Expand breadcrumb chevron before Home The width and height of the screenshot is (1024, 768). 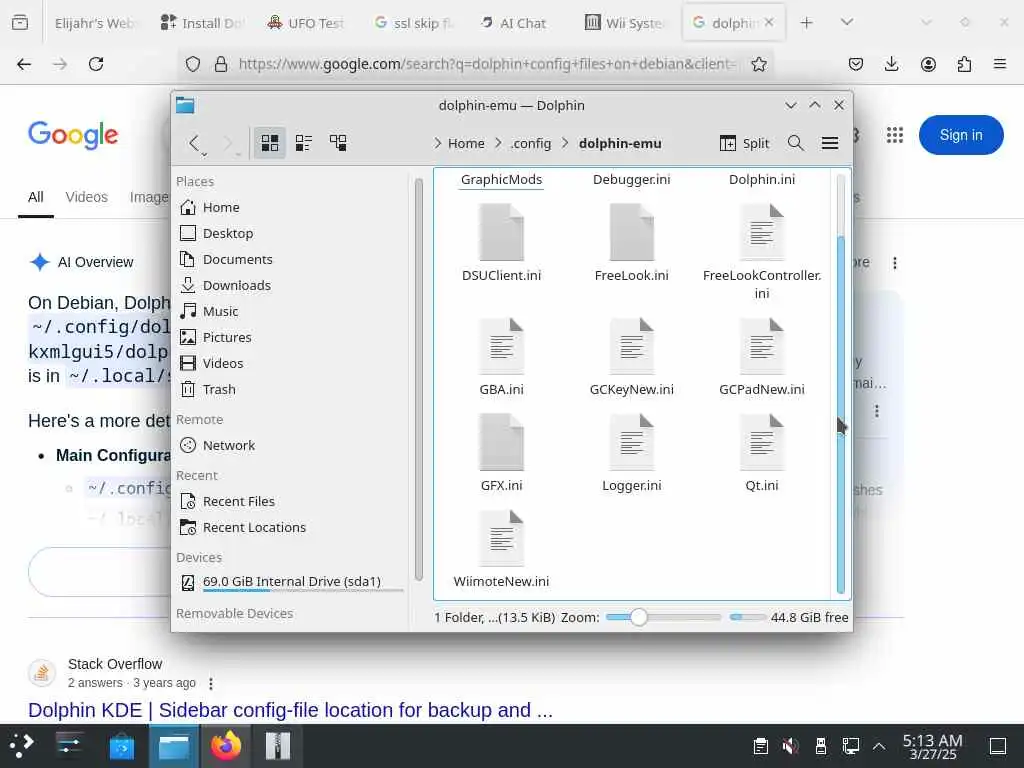pyautogui.click(x=437, y=143)
